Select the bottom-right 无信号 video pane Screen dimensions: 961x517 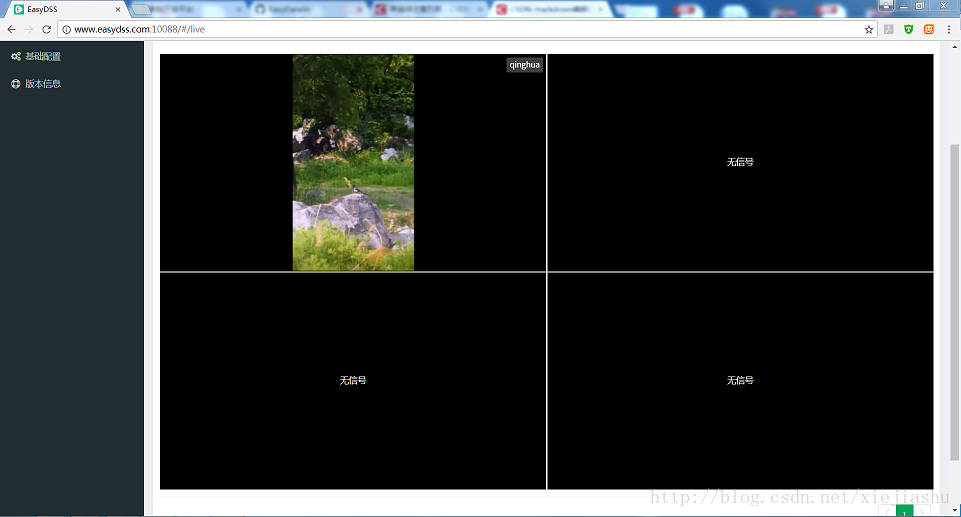pos(740,380)
